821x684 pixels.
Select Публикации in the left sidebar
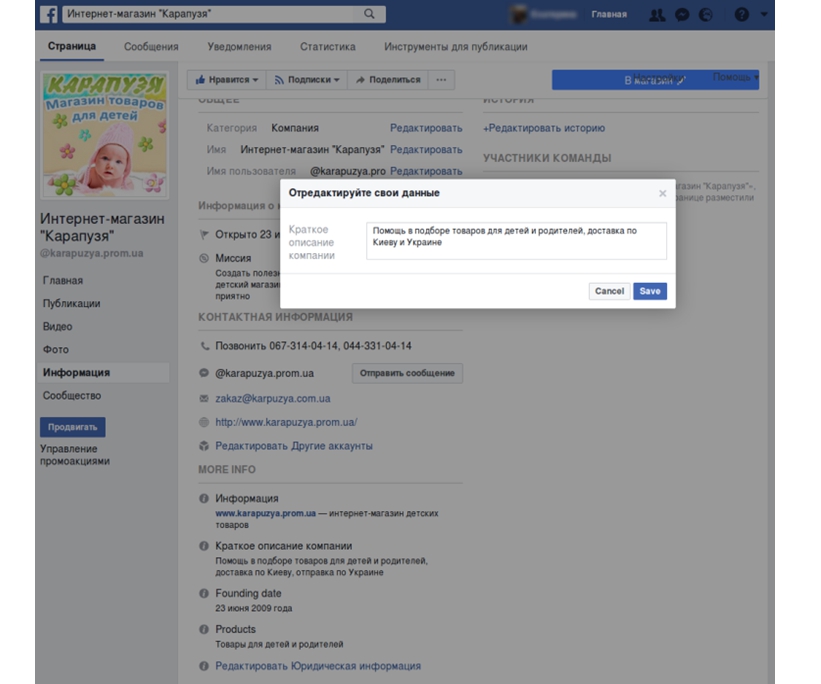pos(71,304)
